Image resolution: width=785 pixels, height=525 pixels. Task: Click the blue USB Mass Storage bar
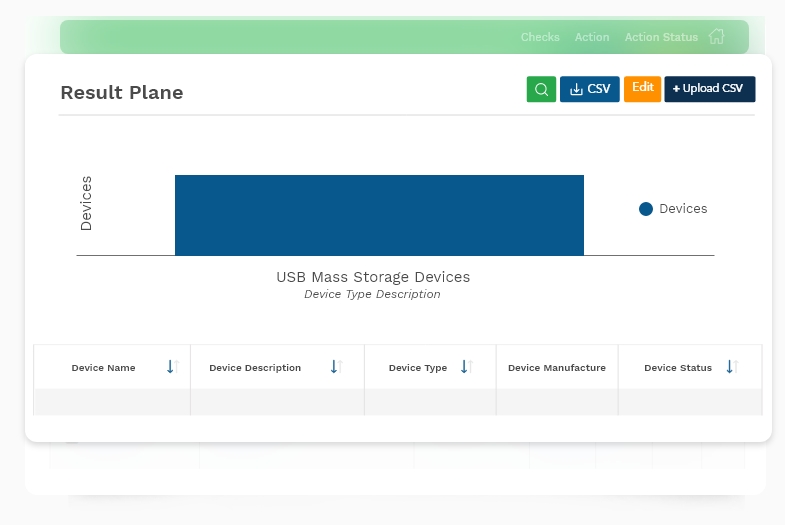(x=379, y=215)
